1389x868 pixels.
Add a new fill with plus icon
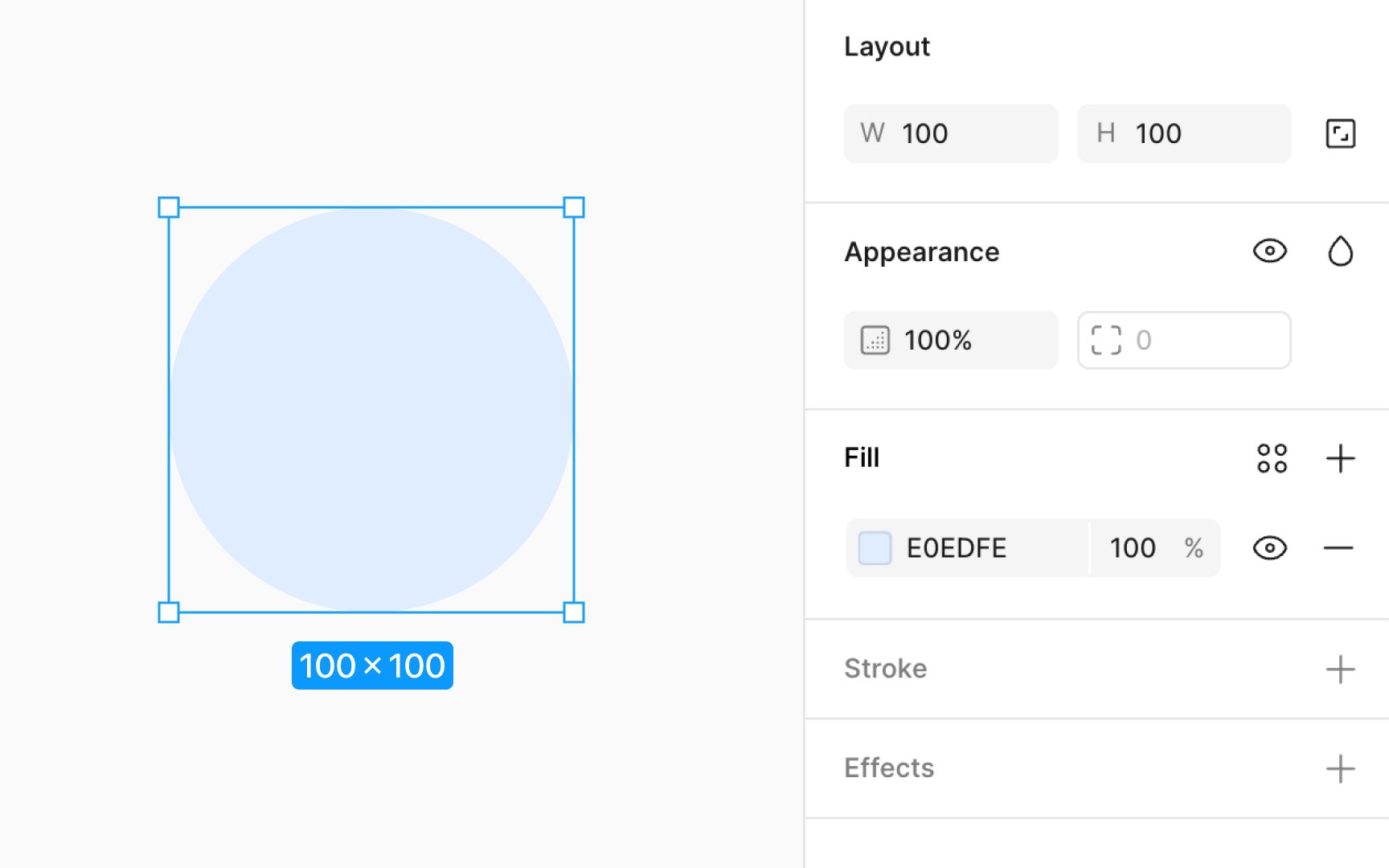click(x=1340, y=458)
